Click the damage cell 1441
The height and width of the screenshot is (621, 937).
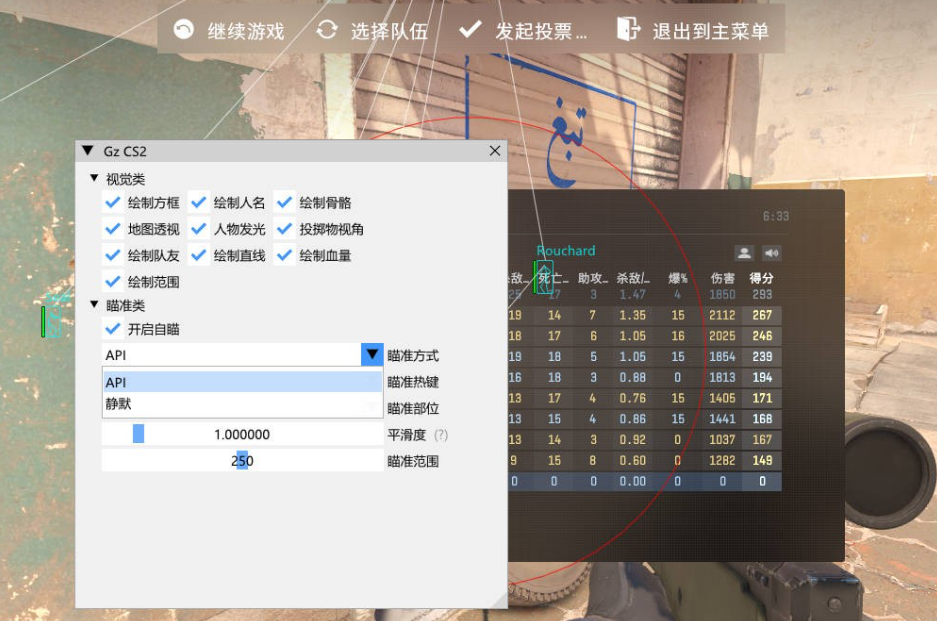pyautogui.click(x=722, y=419)
